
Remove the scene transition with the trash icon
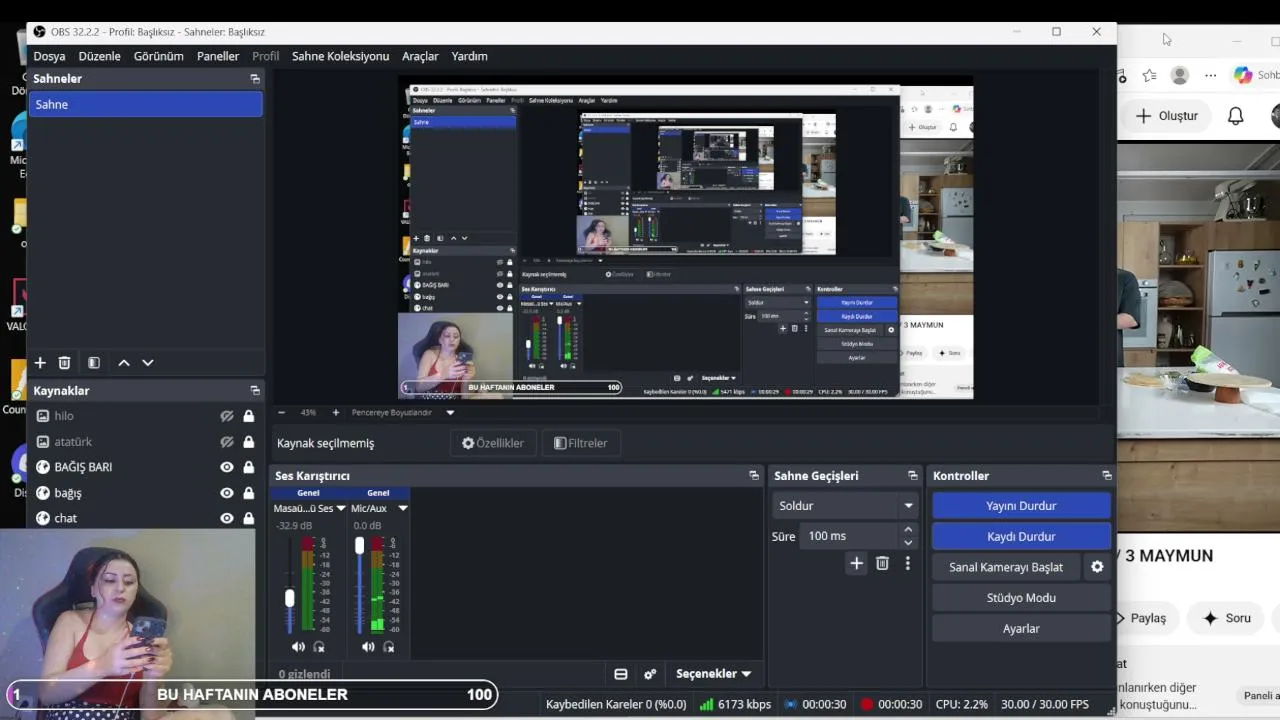(x=882, y=564)
